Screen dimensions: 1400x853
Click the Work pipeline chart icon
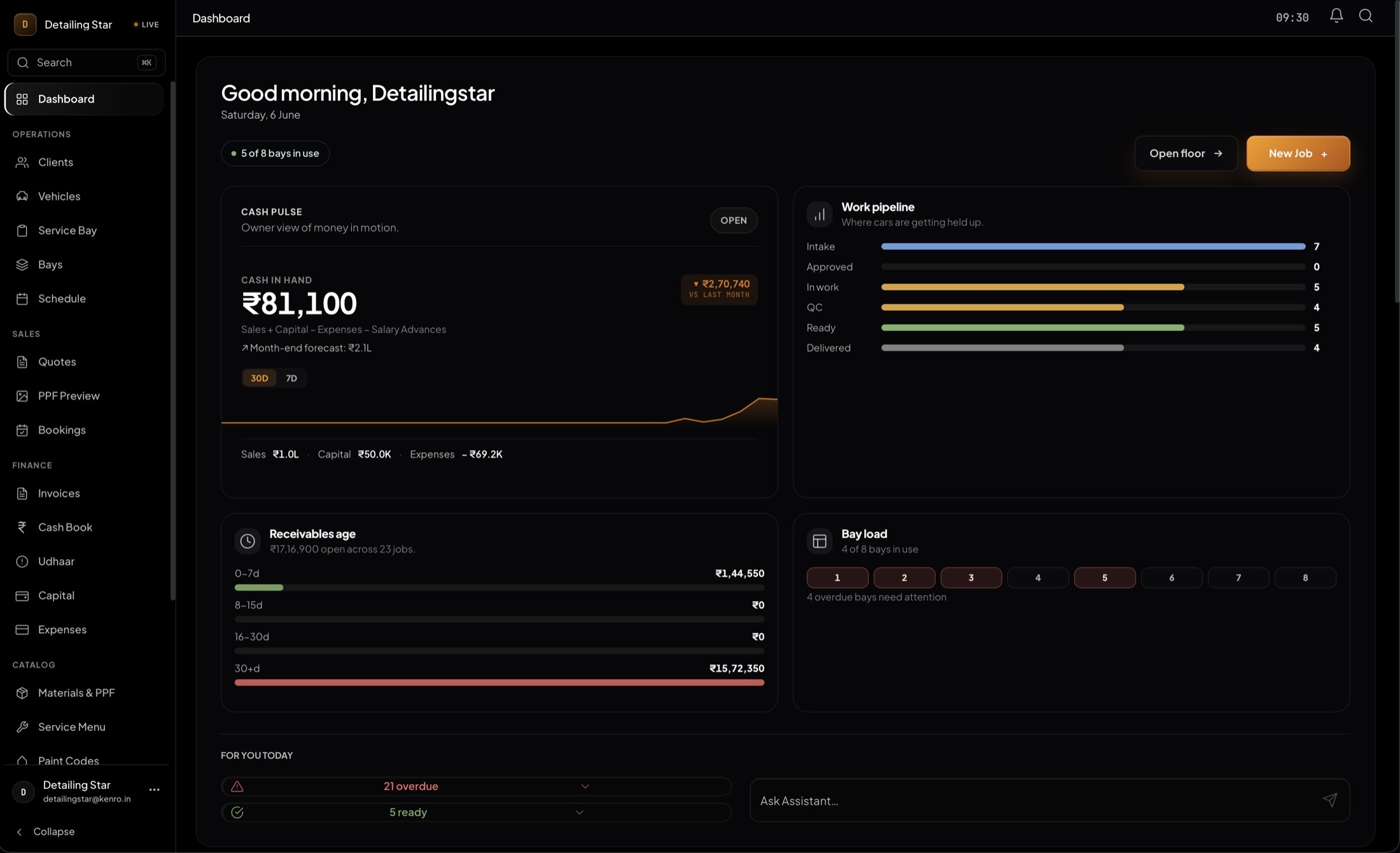tap(820, 215)
